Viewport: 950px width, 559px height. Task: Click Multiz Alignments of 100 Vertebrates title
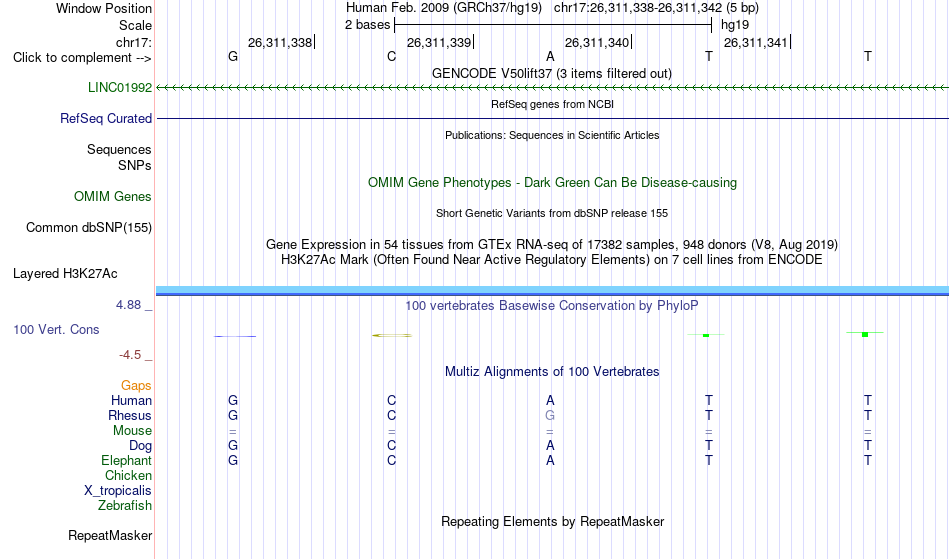pos(552,372)
